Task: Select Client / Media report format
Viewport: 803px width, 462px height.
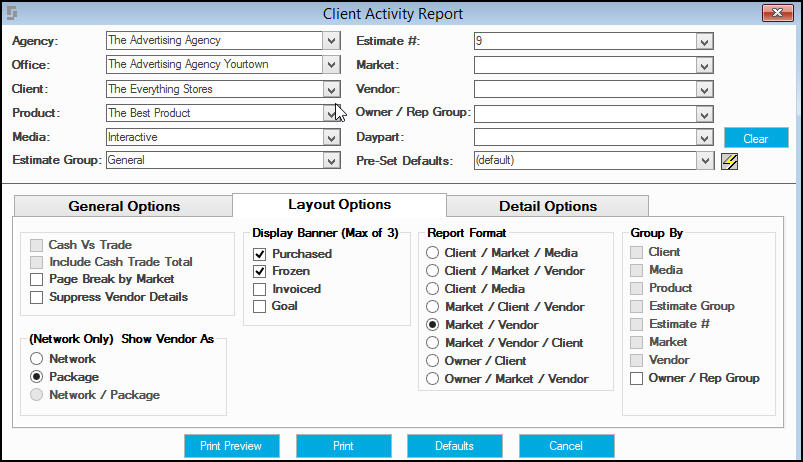Action: [x=433, y=289]
